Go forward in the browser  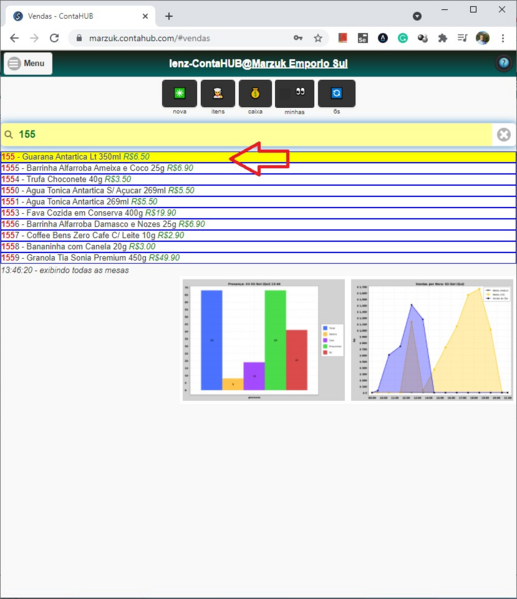point(34,38)
